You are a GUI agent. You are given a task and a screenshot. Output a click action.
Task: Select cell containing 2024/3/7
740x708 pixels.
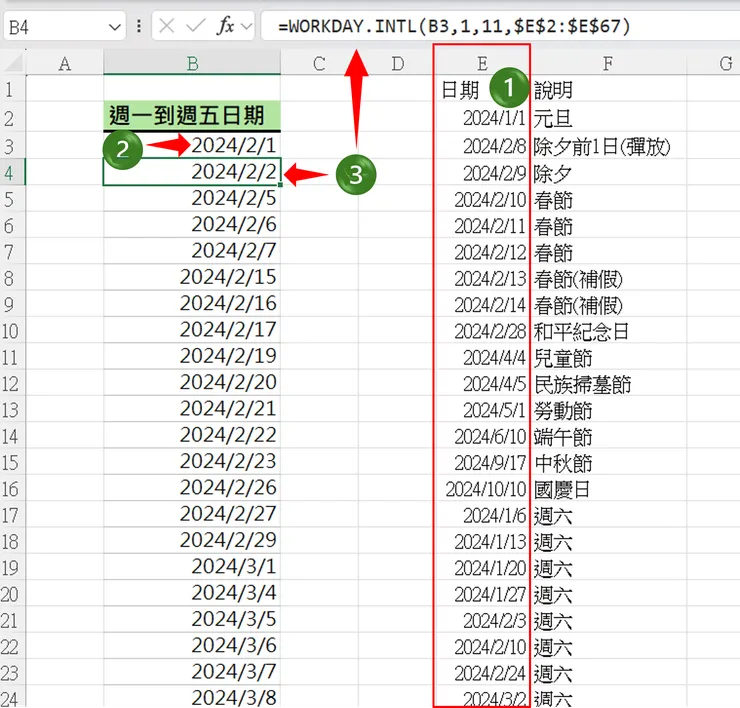pos(192,672)
